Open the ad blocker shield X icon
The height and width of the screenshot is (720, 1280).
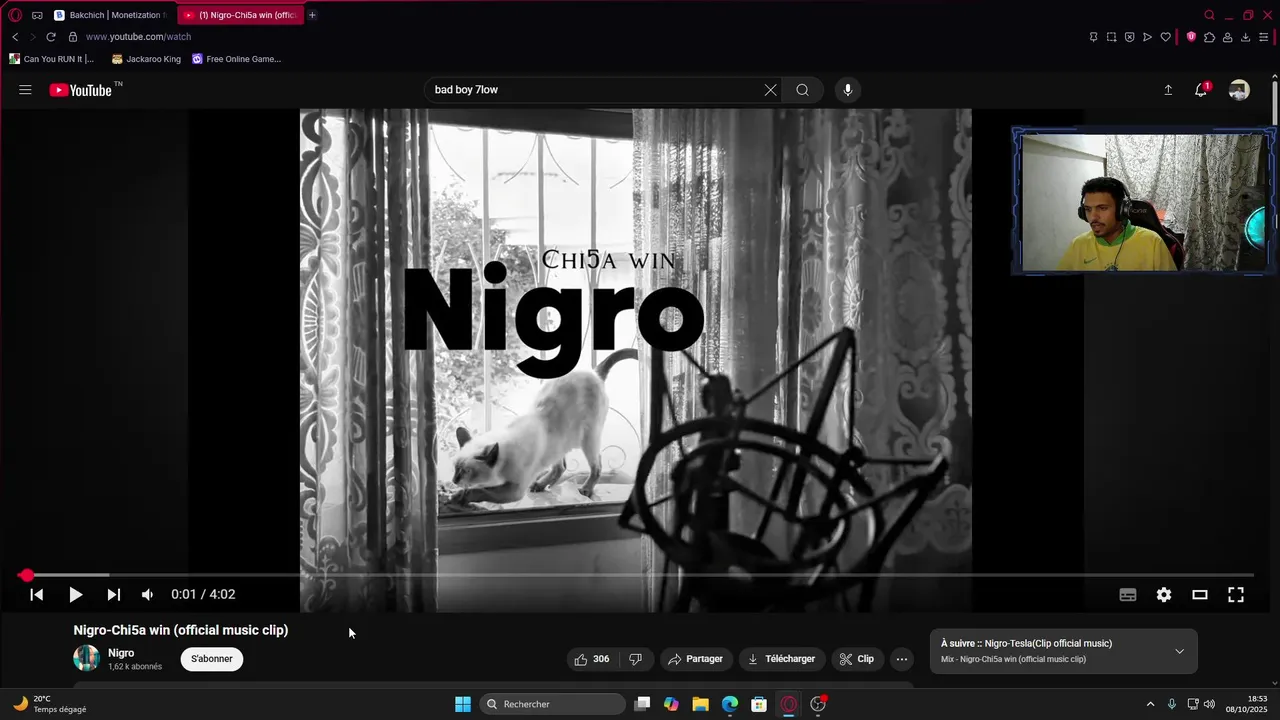pos(1129,37)
